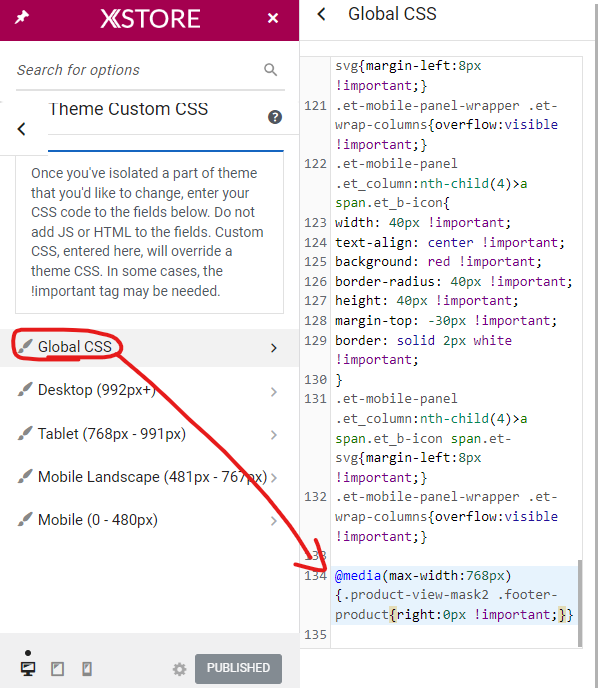Viewport: 598px width, 688px height.
Task: Click line number 131 in gutter
Action: [x=315, y=399]
